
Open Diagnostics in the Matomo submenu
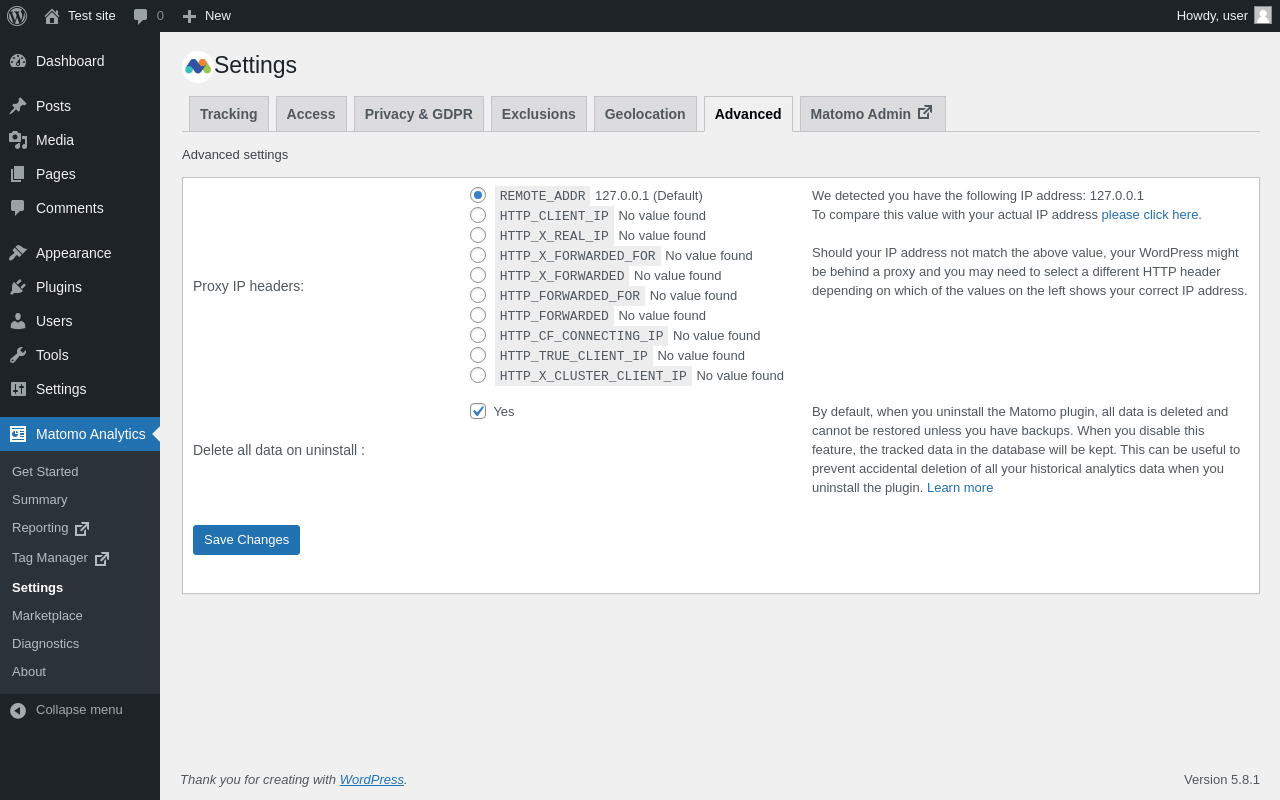45,644
